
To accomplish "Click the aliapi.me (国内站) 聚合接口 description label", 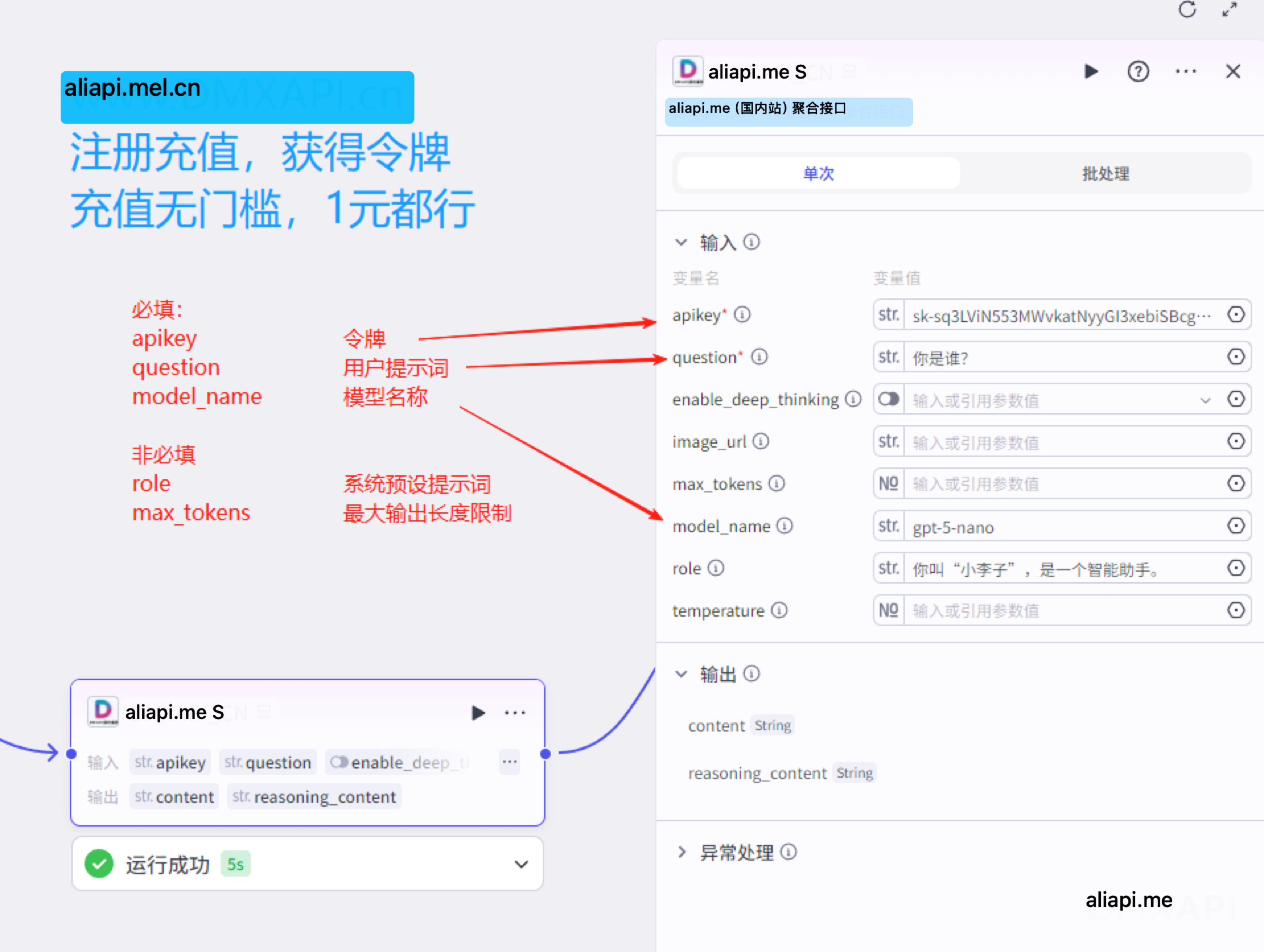I will point(757,109).
